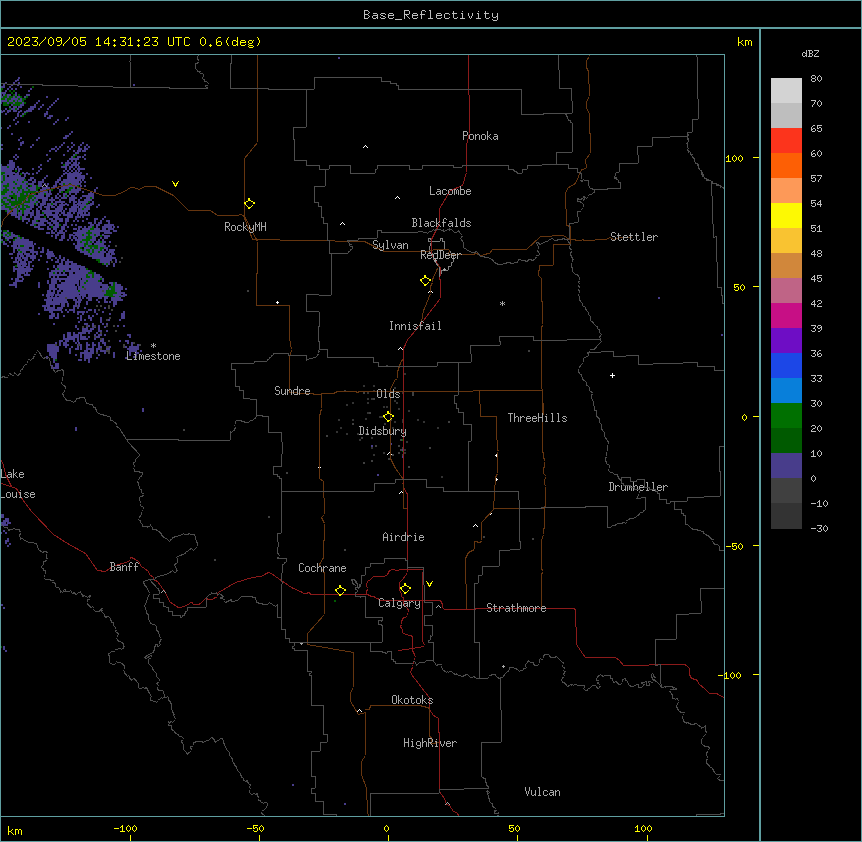Pick the bright yellow swatch in dBZ legend
The height and width of the screenshot is (842, 862).
tap(786, 215)
